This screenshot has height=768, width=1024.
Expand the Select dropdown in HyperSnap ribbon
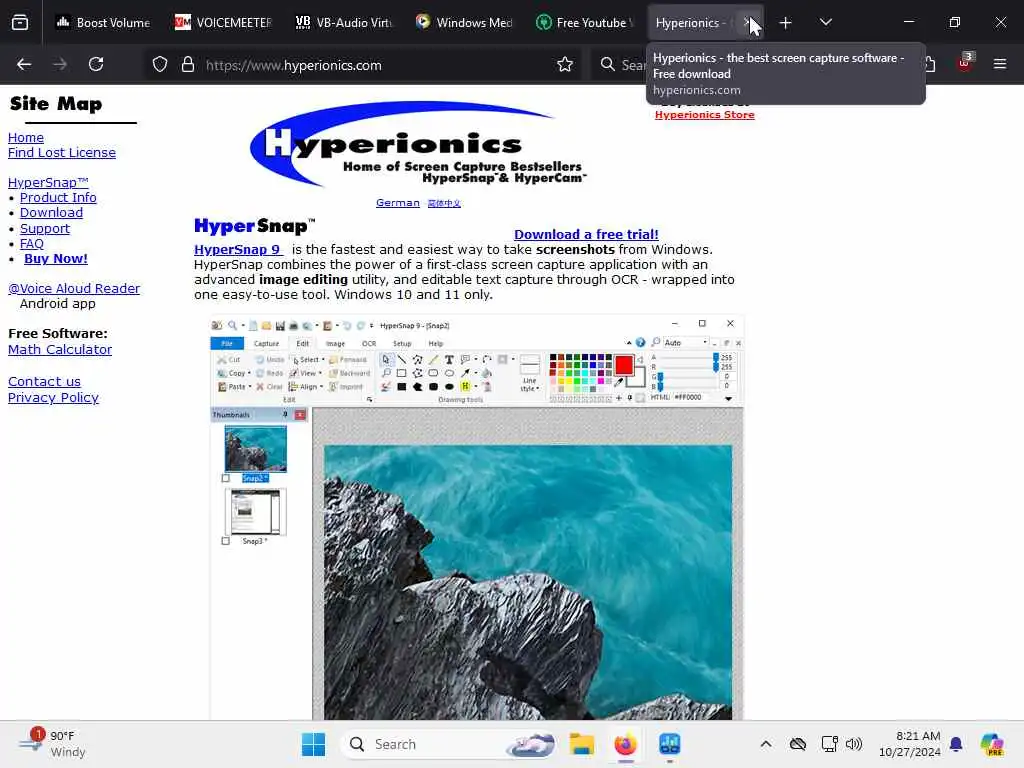tap(323, 360)
